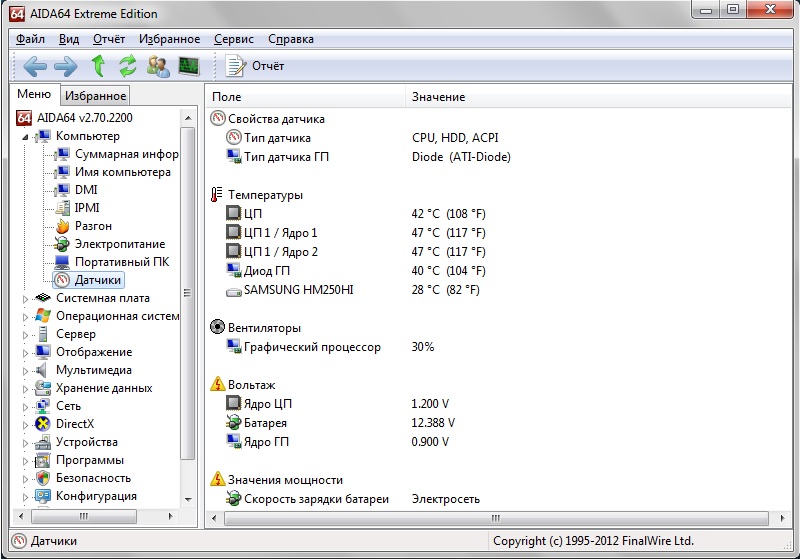Click Сеть network icon in tree
The width and height of the screenshot is (800, 560).
point(43,406)
